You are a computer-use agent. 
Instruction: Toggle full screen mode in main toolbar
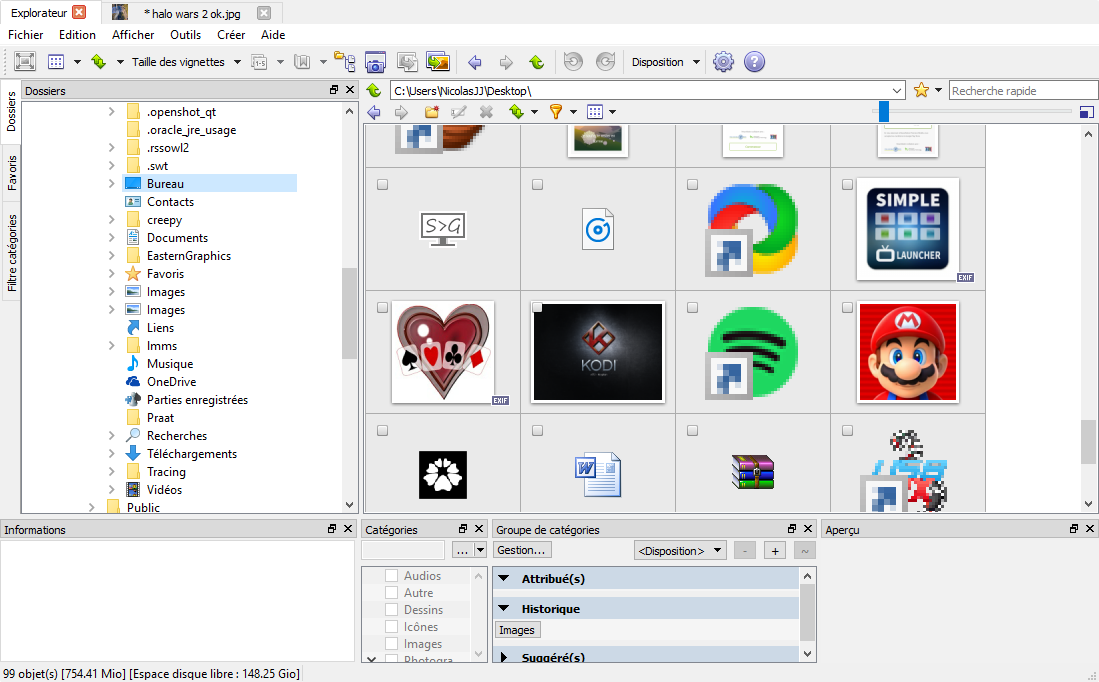(x=25, y=62)
